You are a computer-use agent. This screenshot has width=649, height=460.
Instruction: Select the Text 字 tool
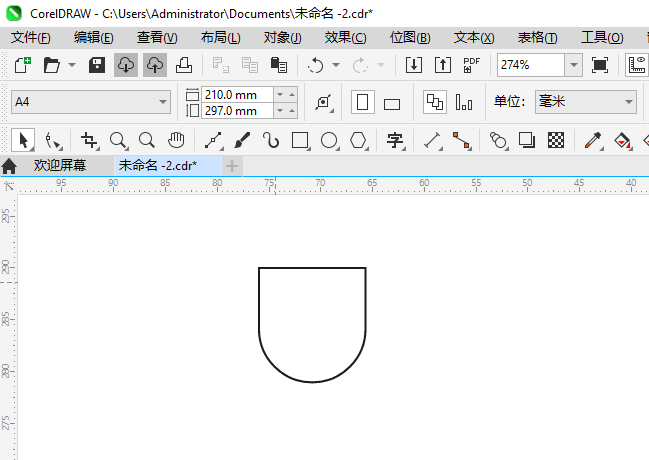395,140
